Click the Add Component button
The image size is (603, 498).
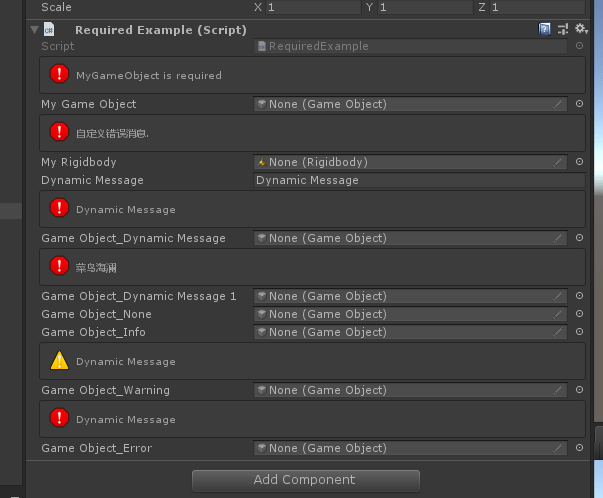click(x=305, y=480)
